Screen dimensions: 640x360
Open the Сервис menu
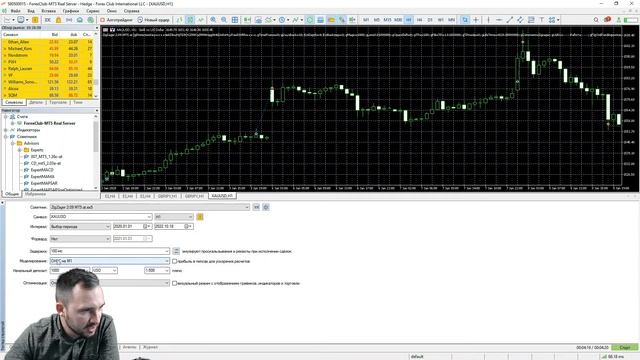point(93,11)
